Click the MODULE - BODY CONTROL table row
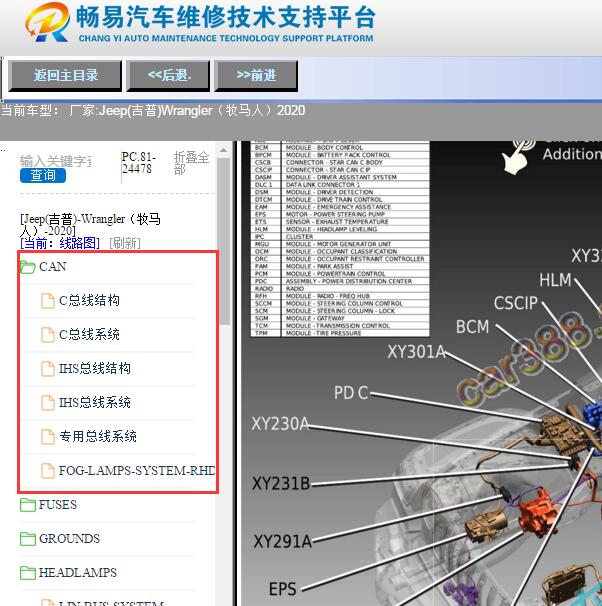 [x=340, y=148]
